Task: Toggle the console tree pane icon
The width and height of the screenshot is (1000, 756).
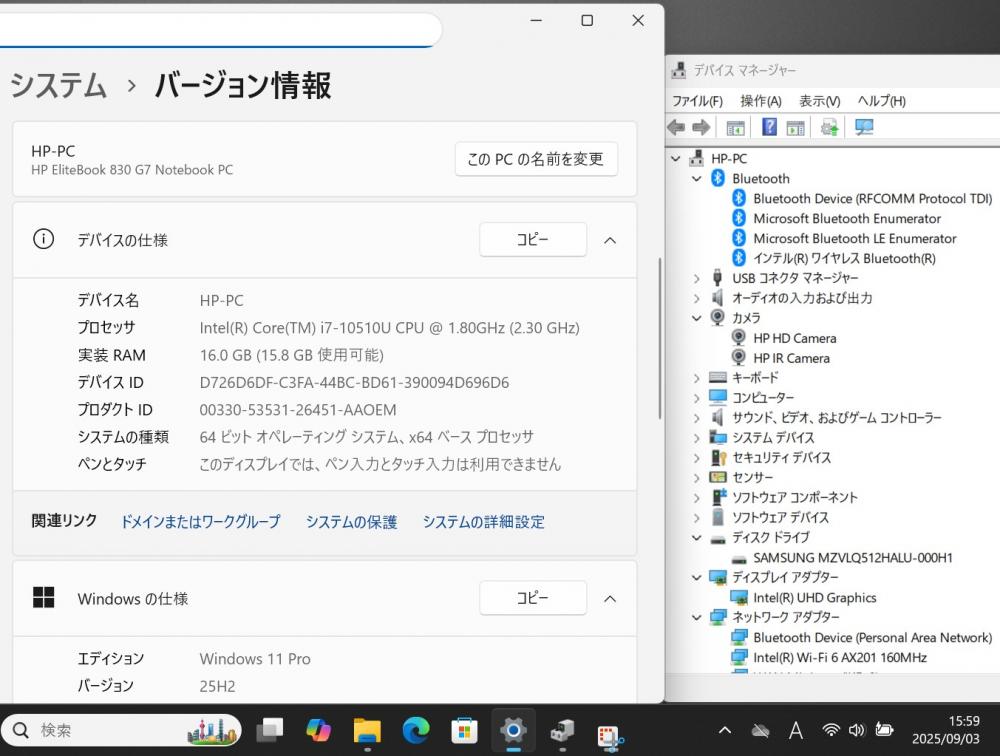Action: pos(735,128)
